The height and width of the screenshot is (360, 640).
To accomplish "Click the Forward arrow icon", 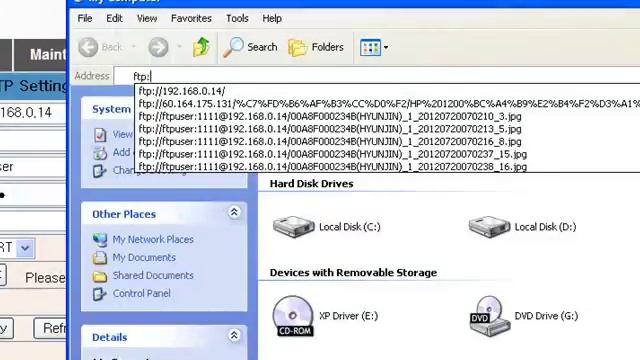I will (x=158, y=47).
